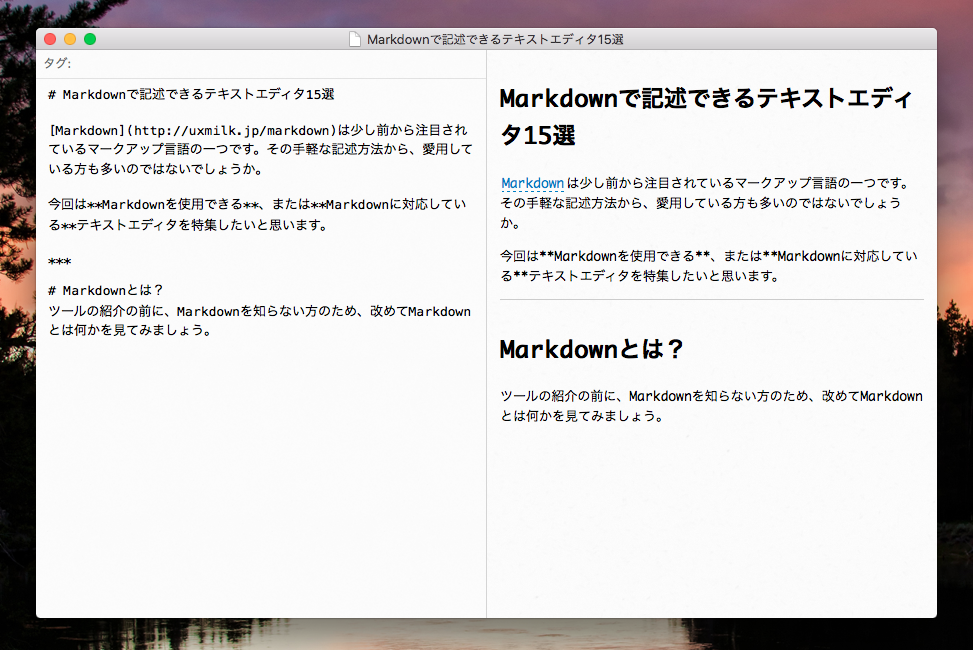973x650 pixels.
Task: Minimize the window with the yellow button
Action: tap(70, 39)
